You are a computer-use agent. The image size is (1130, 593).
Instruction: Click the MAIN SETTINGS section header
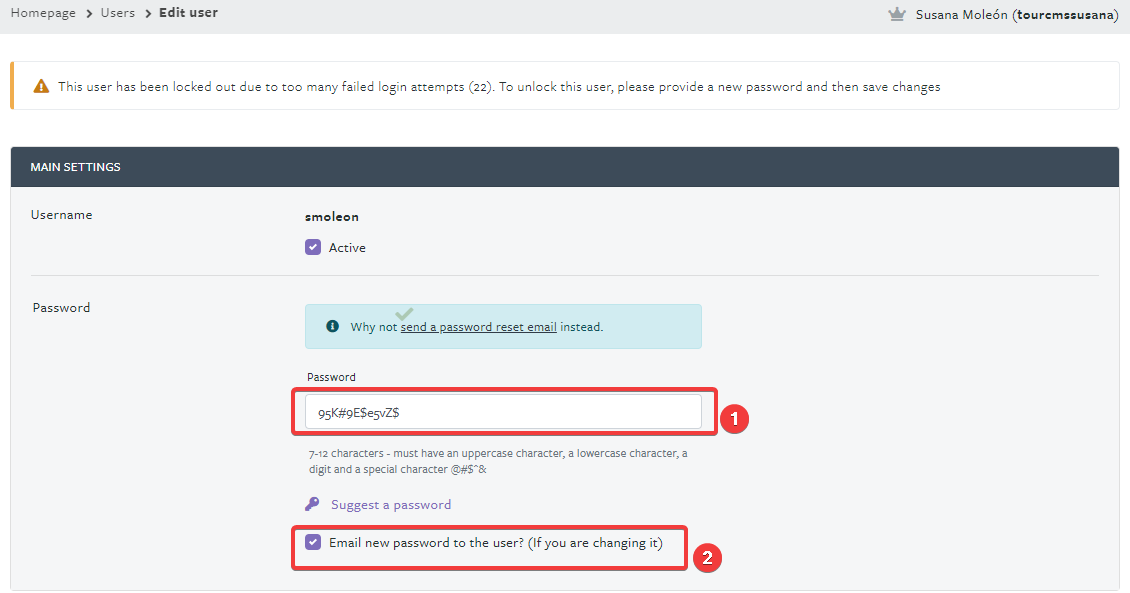564,167
